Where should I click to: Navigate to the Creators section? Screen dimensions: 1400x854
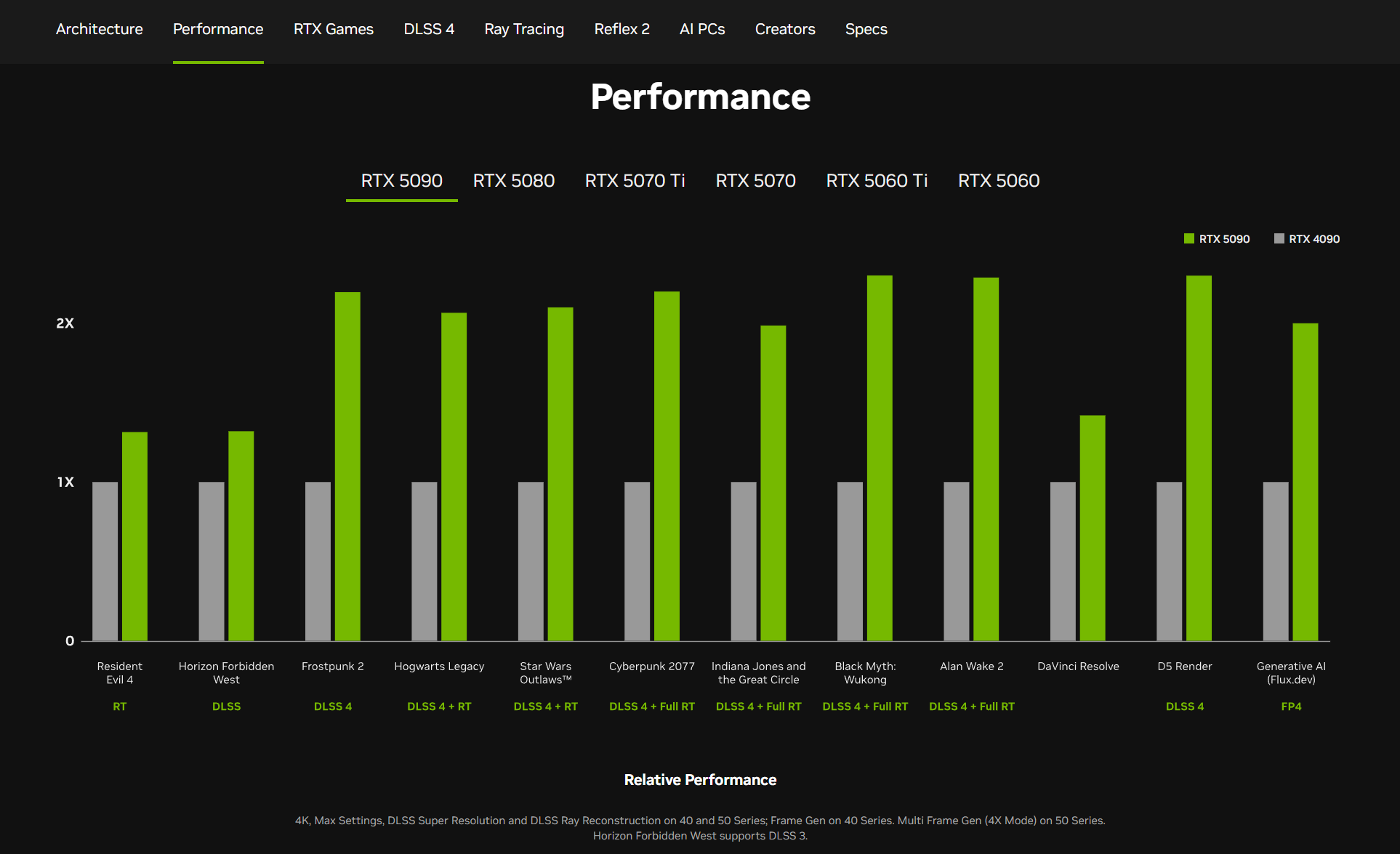click(784, 29)
